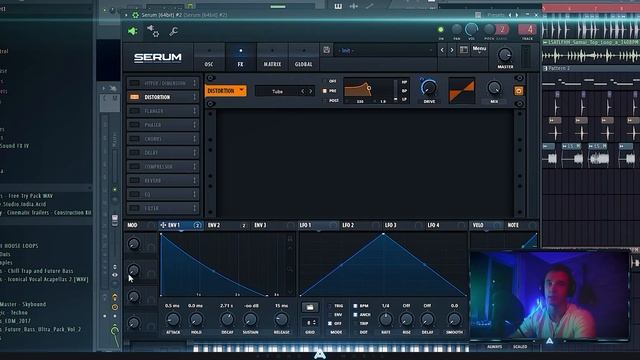Switch to the FX tab
Screen dimensions: 640x360
tap(240, 57)
